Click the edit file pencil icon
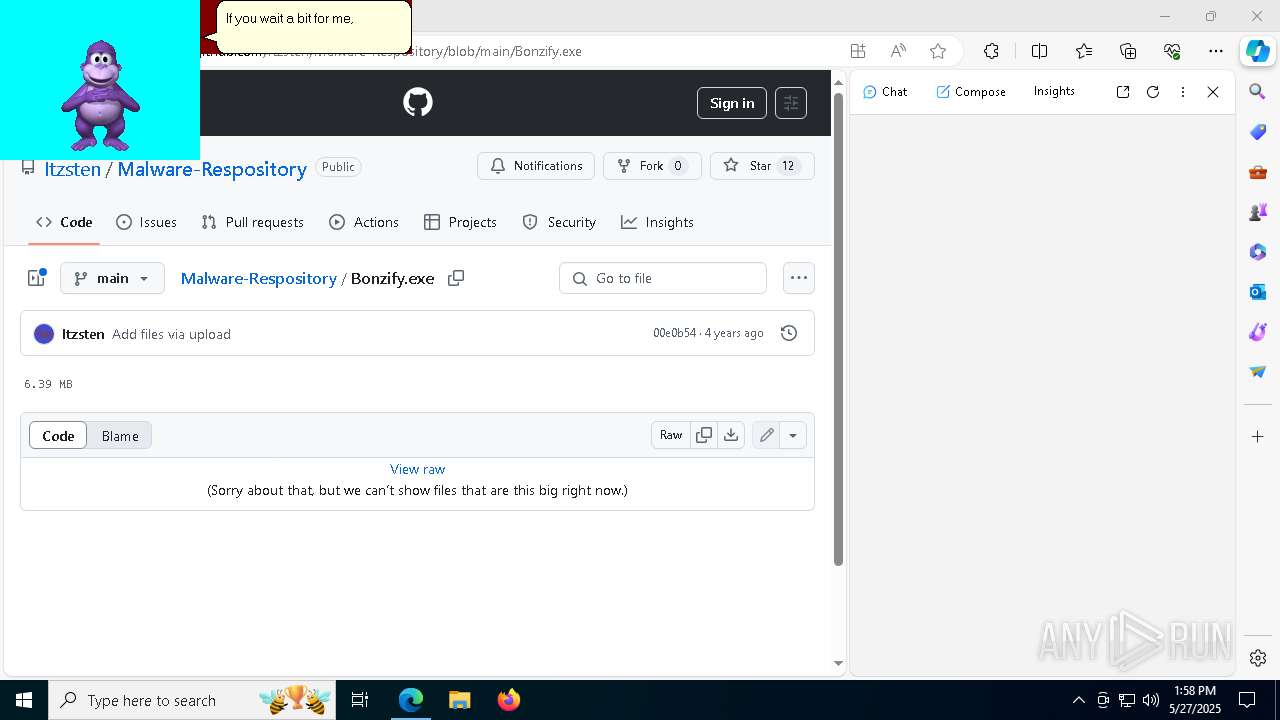Image resolution: width=1280 pixels, height=720 pixels. point(766,435)
